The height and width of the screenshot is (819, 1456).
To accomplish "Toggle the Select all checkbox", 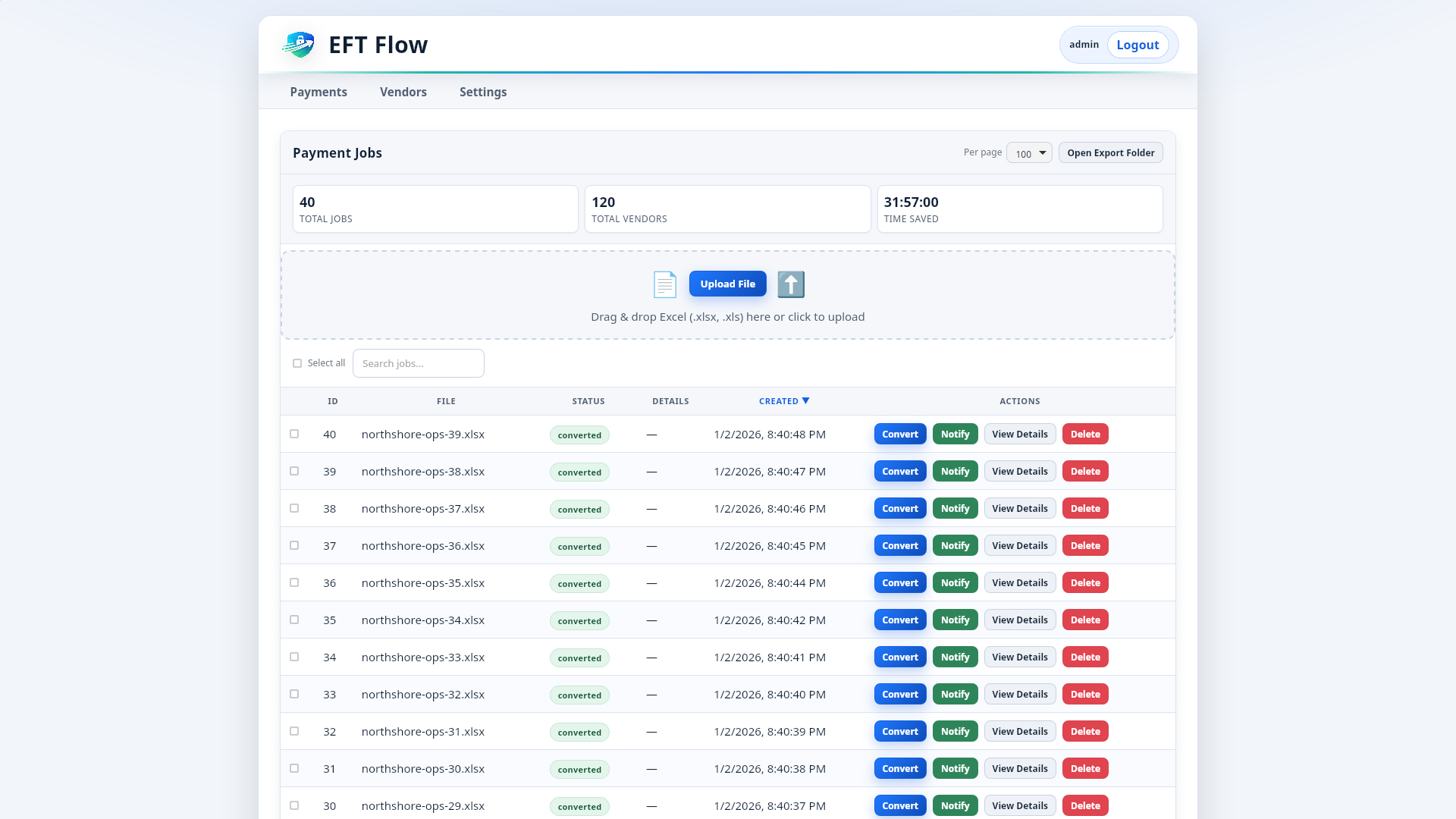I will click(297, 363).
